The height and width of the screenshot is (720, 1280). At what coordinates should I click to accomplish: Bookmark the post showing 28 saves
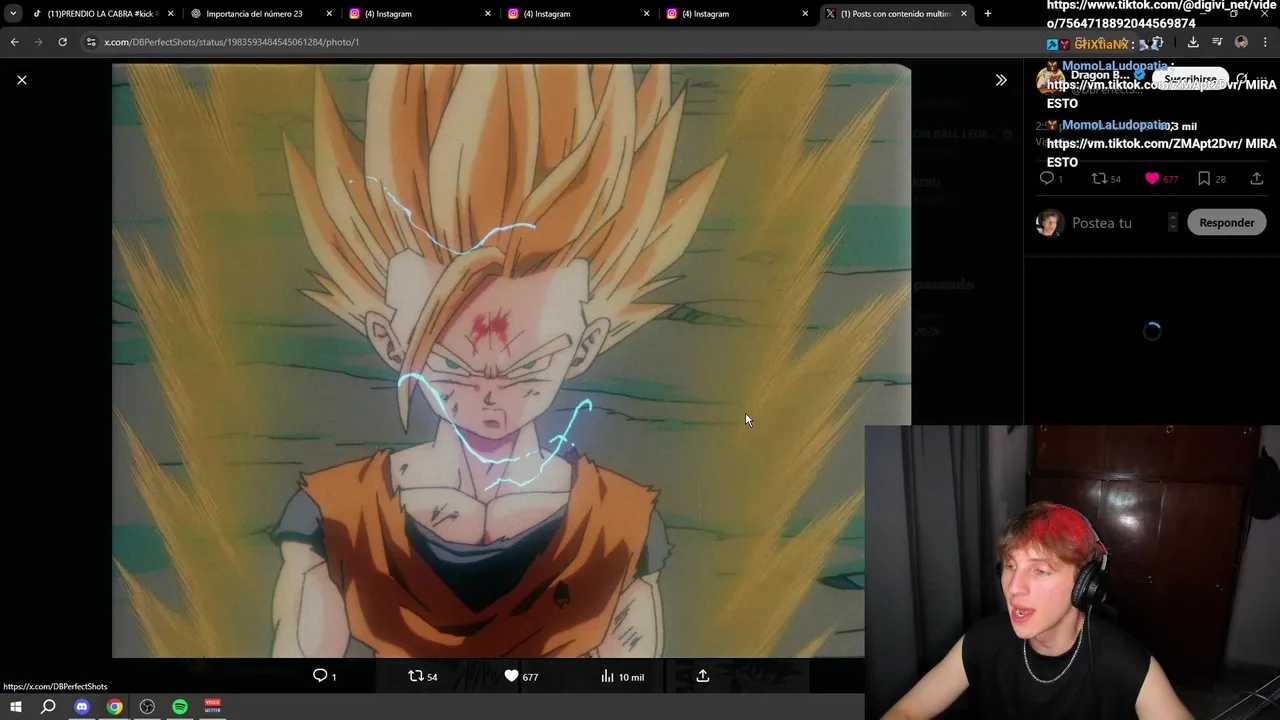click(1204, 178)
